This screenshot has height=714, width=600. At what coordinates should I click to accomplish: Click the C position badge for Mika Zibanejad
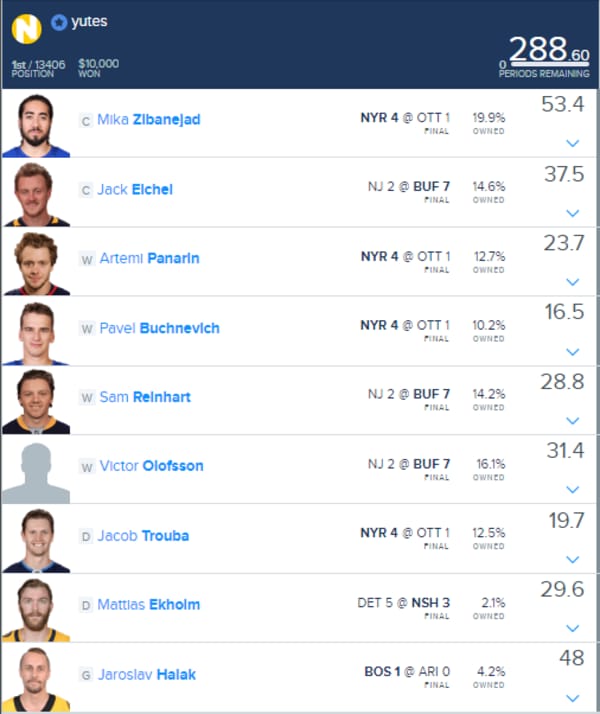86,121
